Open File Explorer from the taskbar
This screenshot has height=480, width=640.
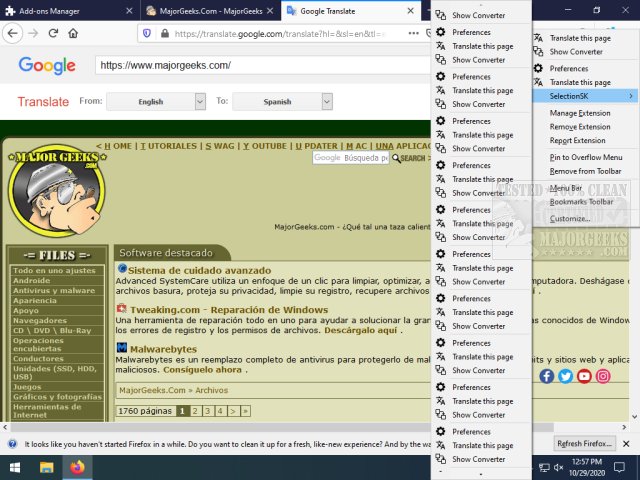47,468
